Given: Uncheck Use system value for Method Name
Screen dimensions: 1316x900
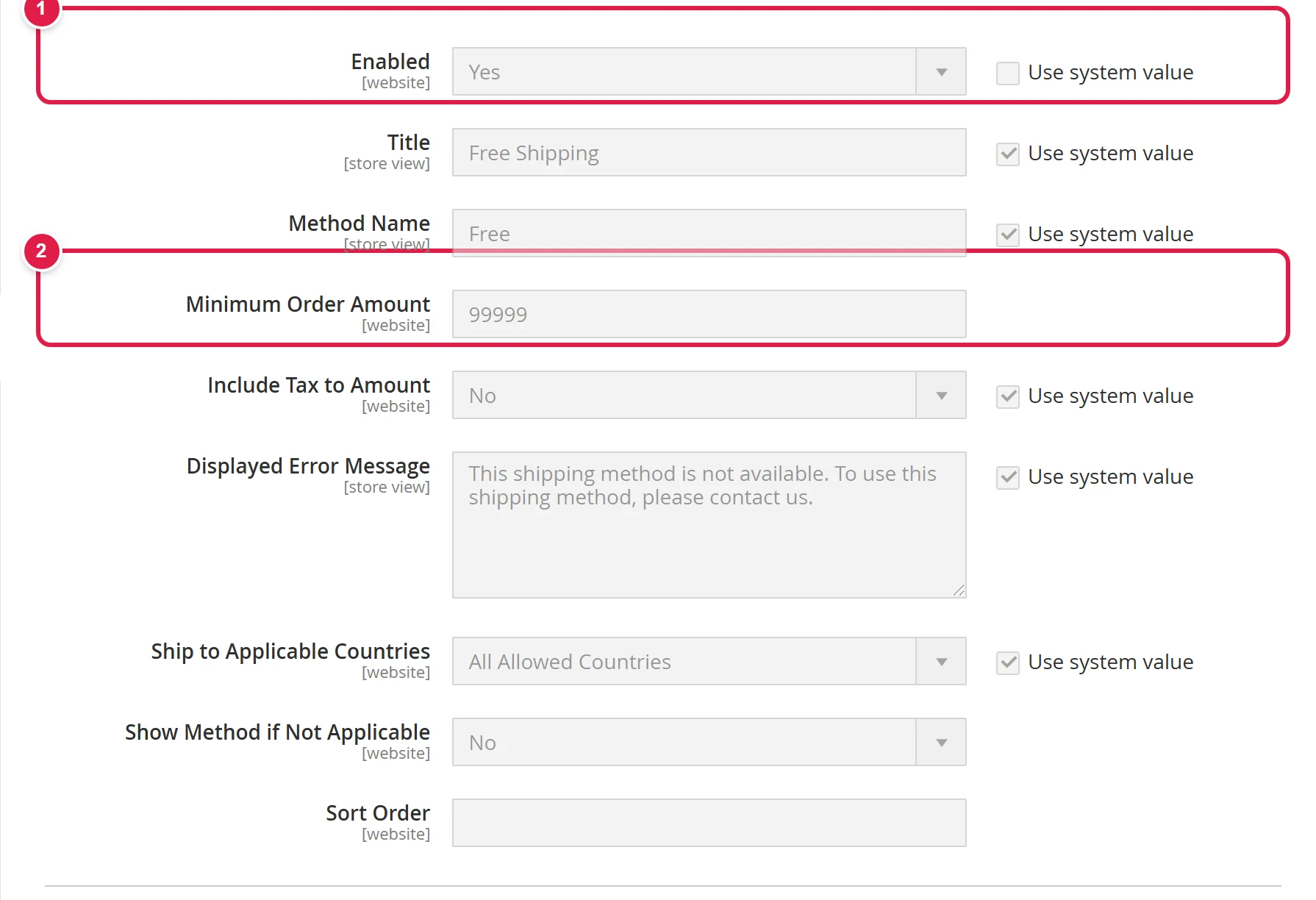Looking at the screenshot, I should pyautogui.click(x=1007, y=235).
